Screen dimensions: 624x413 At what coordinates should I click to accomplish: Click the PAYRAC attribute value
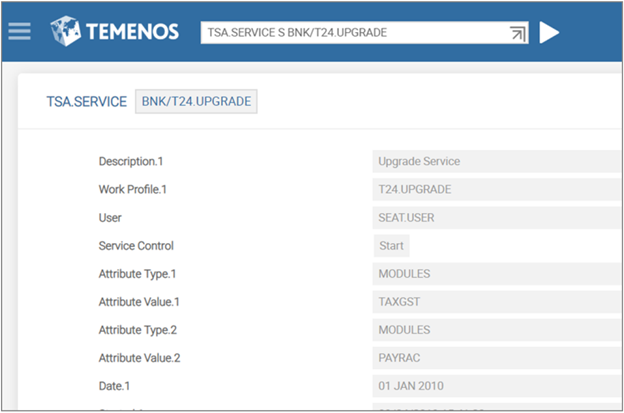(400, 357)
